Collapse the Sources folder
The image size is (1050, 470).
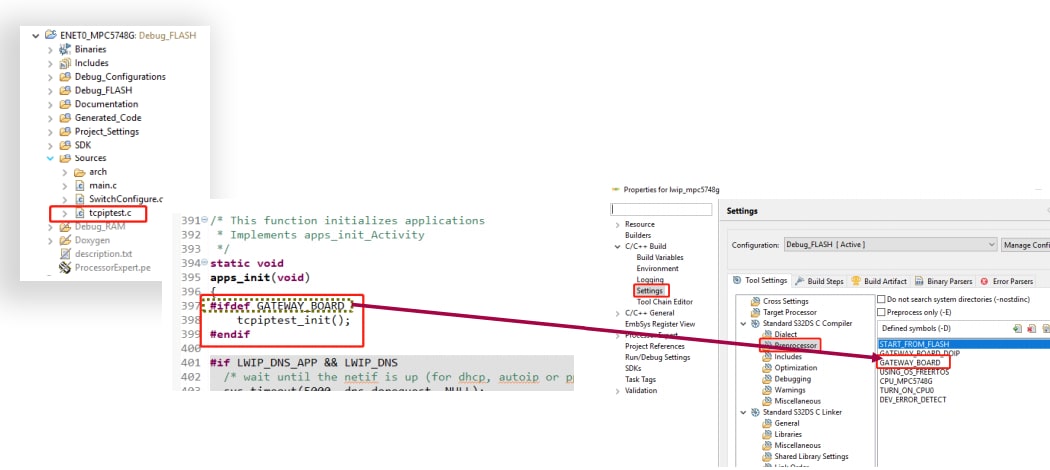(x=51, y=158)
